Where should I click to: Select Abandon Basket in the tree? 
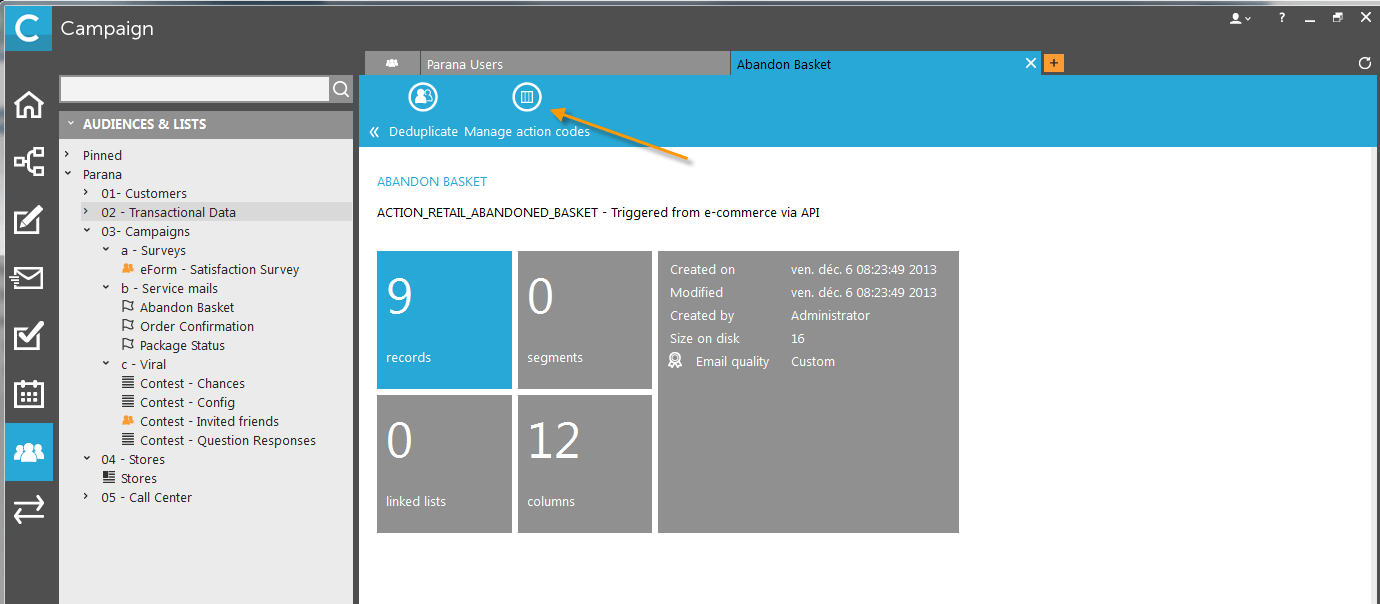(x=187, y=307)
